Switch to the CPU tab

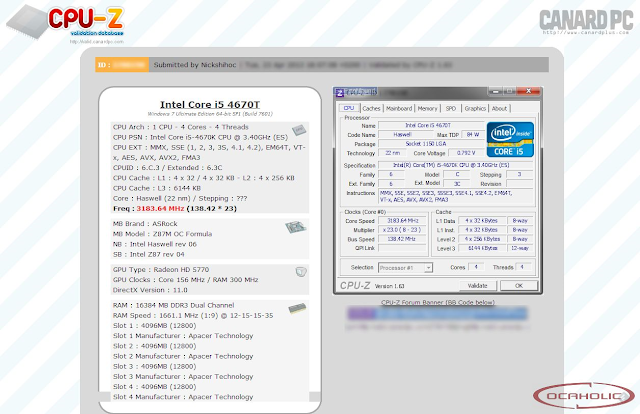click(349, 108)
